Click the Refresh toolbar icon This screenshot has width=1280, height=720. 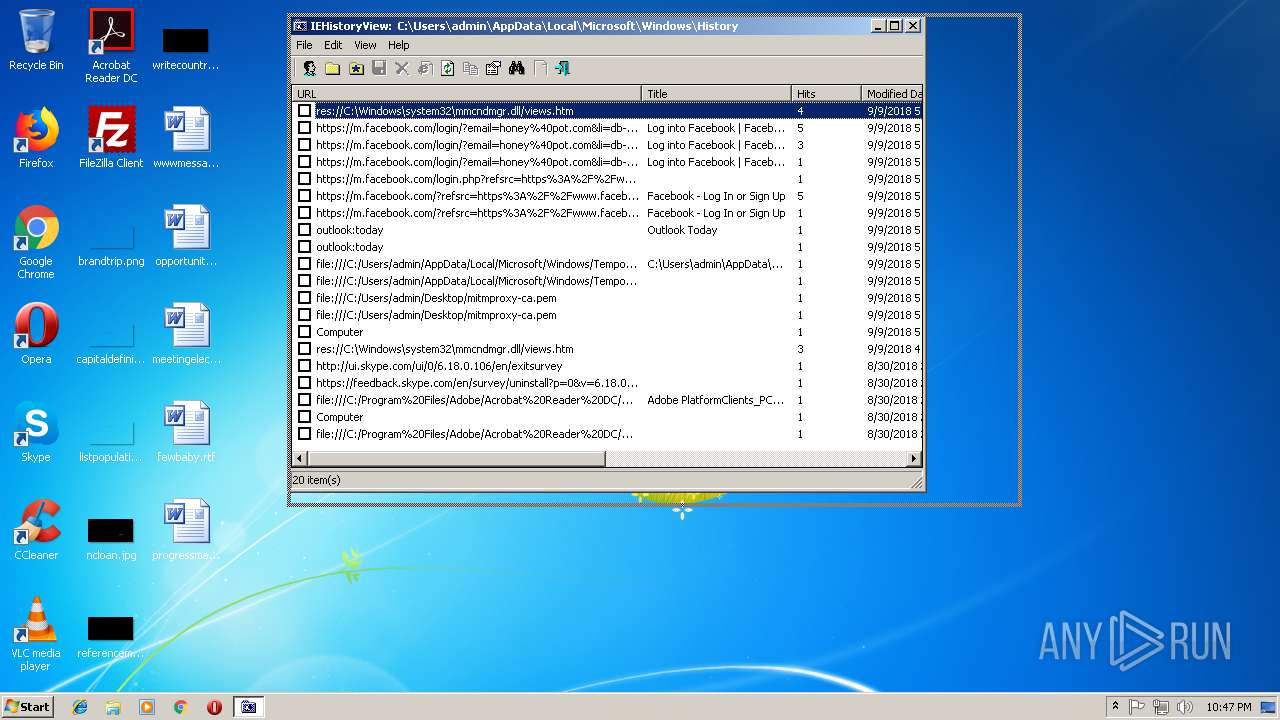[x=448, y=68]
